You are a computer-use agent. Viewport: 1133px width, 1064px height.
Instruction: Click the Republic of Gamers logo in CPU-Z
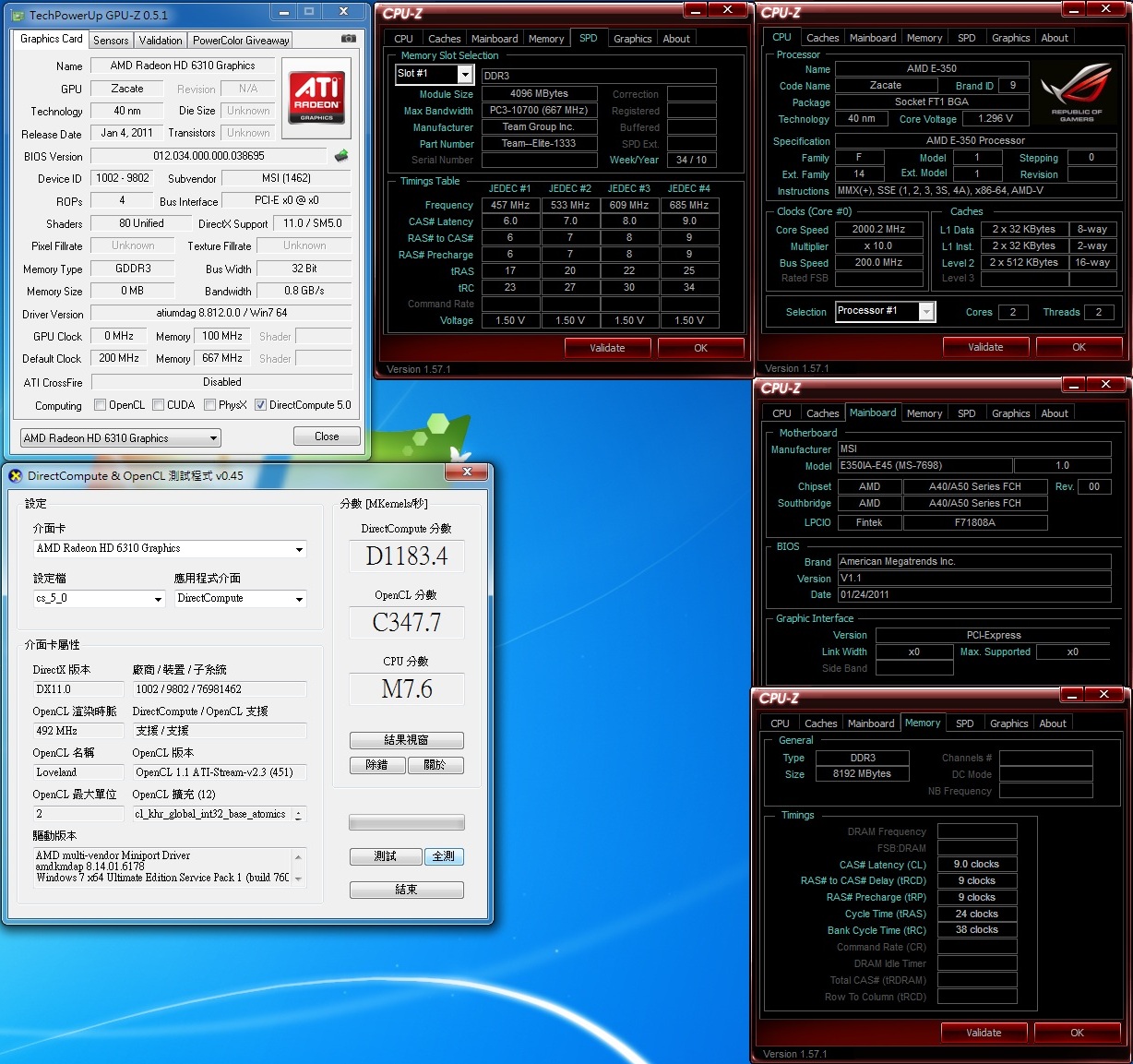click(1076, 94)
